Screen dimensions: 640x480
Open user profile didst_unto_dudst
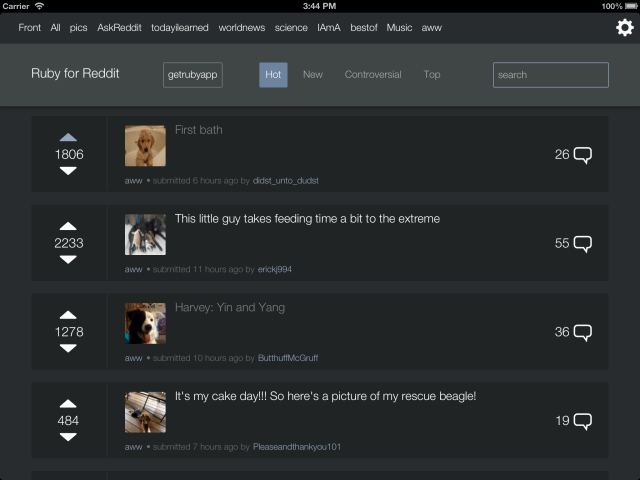286,181
